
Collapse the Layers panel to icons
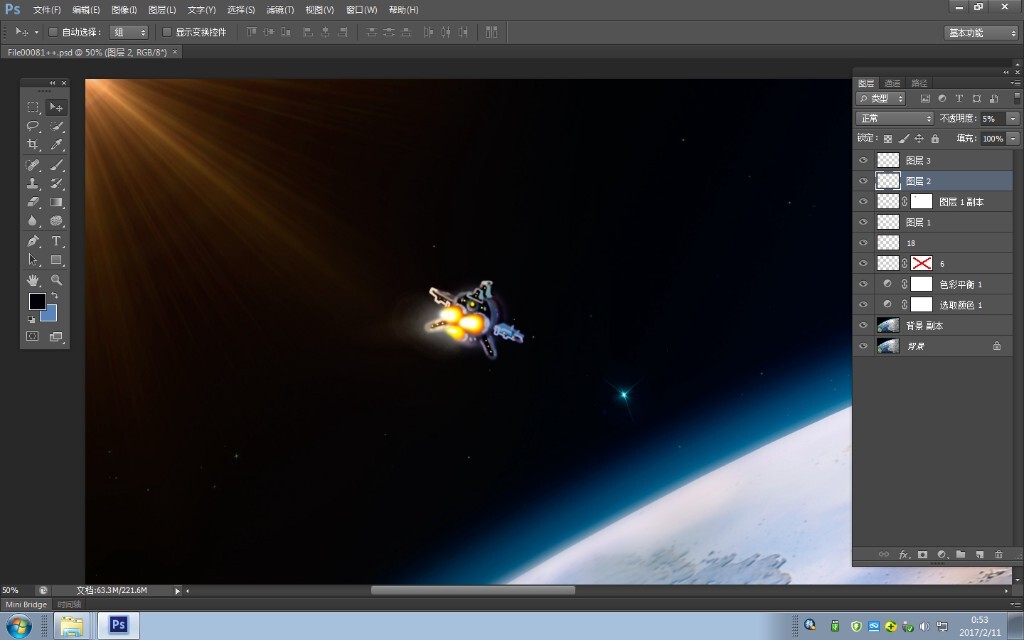[x=1006, y=72]
